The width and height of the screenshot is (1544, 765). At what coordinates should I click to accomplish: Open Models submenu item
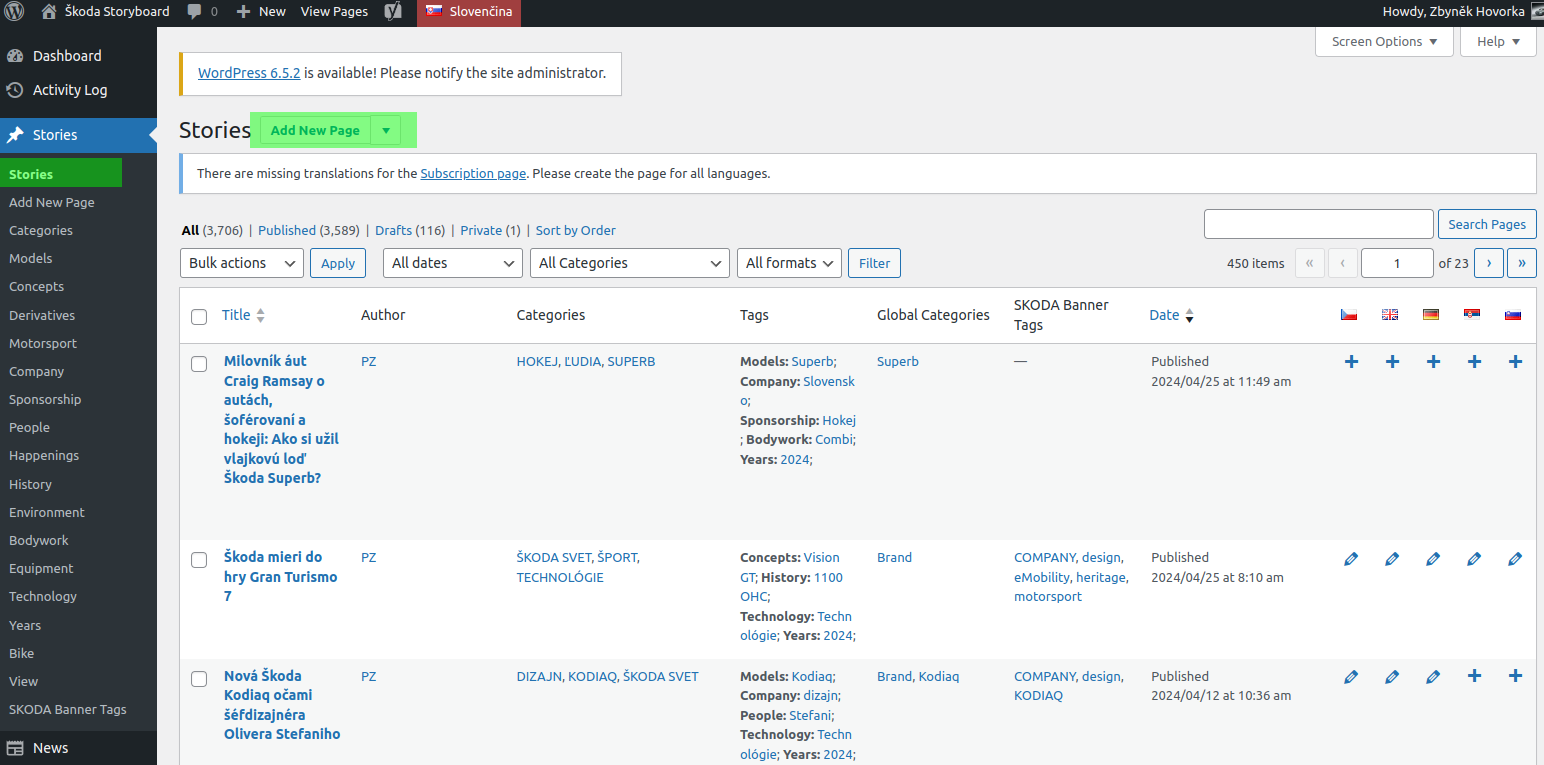pos(30,258)
